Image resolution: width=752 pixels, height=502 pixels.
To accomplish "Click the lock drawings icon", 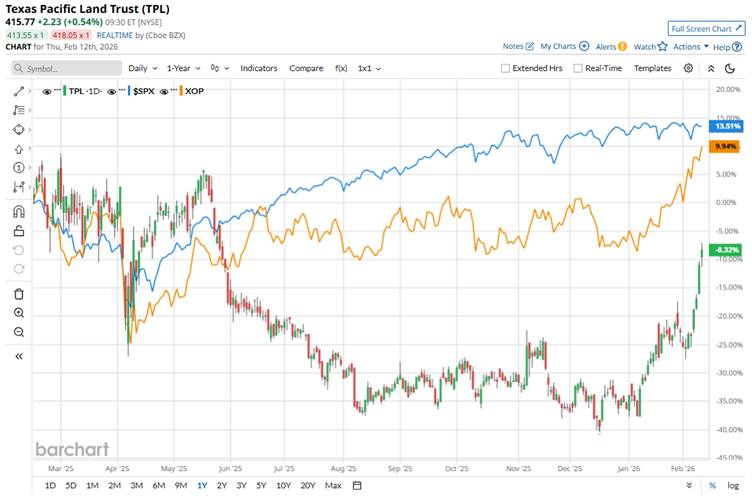I will tap(19, 230).
